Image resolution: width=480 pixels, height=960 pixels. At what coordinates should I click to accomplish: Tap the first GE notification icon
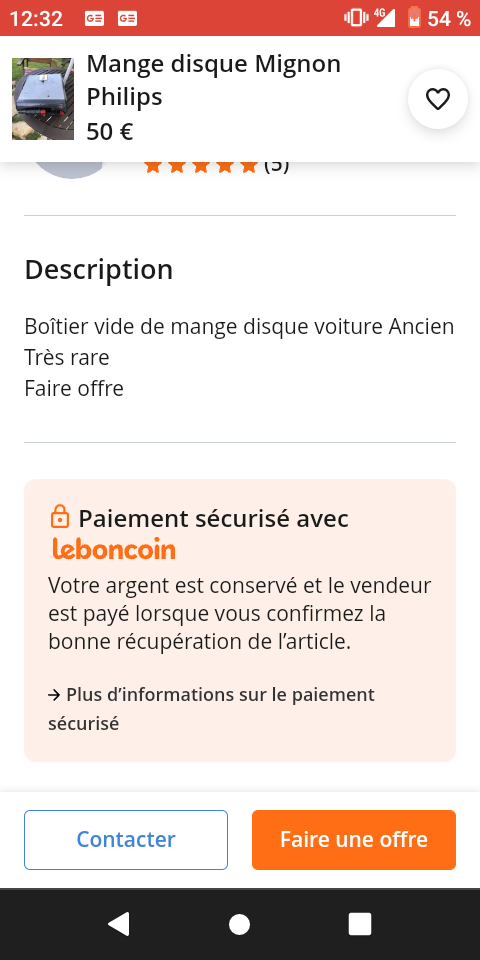tap(94, 19)
